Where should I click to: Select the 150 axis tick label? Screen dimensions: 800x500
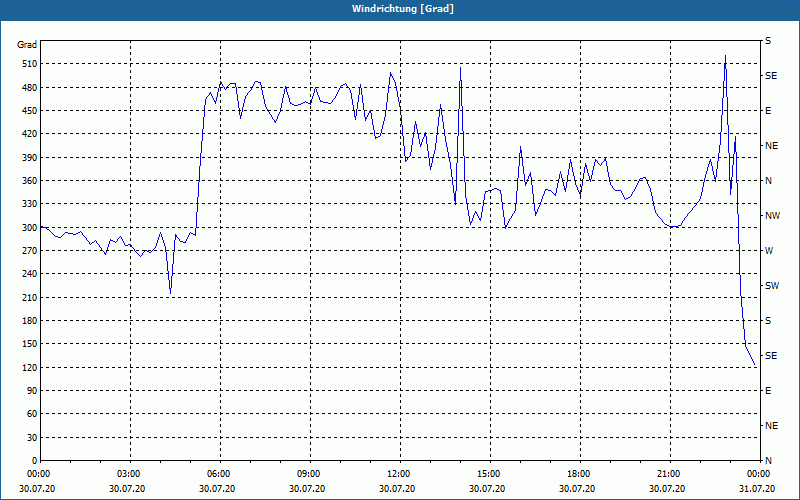click(x=30, y=344)
